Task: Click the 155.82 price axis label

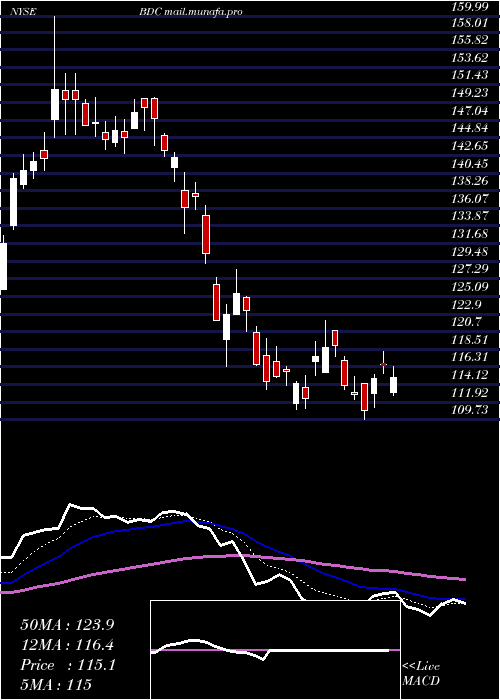Action: [468, 40]
